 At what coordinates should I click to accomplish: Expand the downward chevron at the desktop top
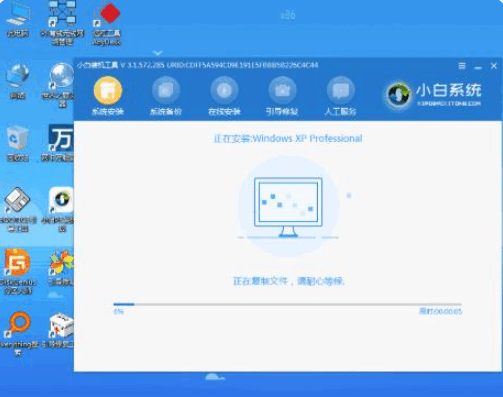(157, 53)
